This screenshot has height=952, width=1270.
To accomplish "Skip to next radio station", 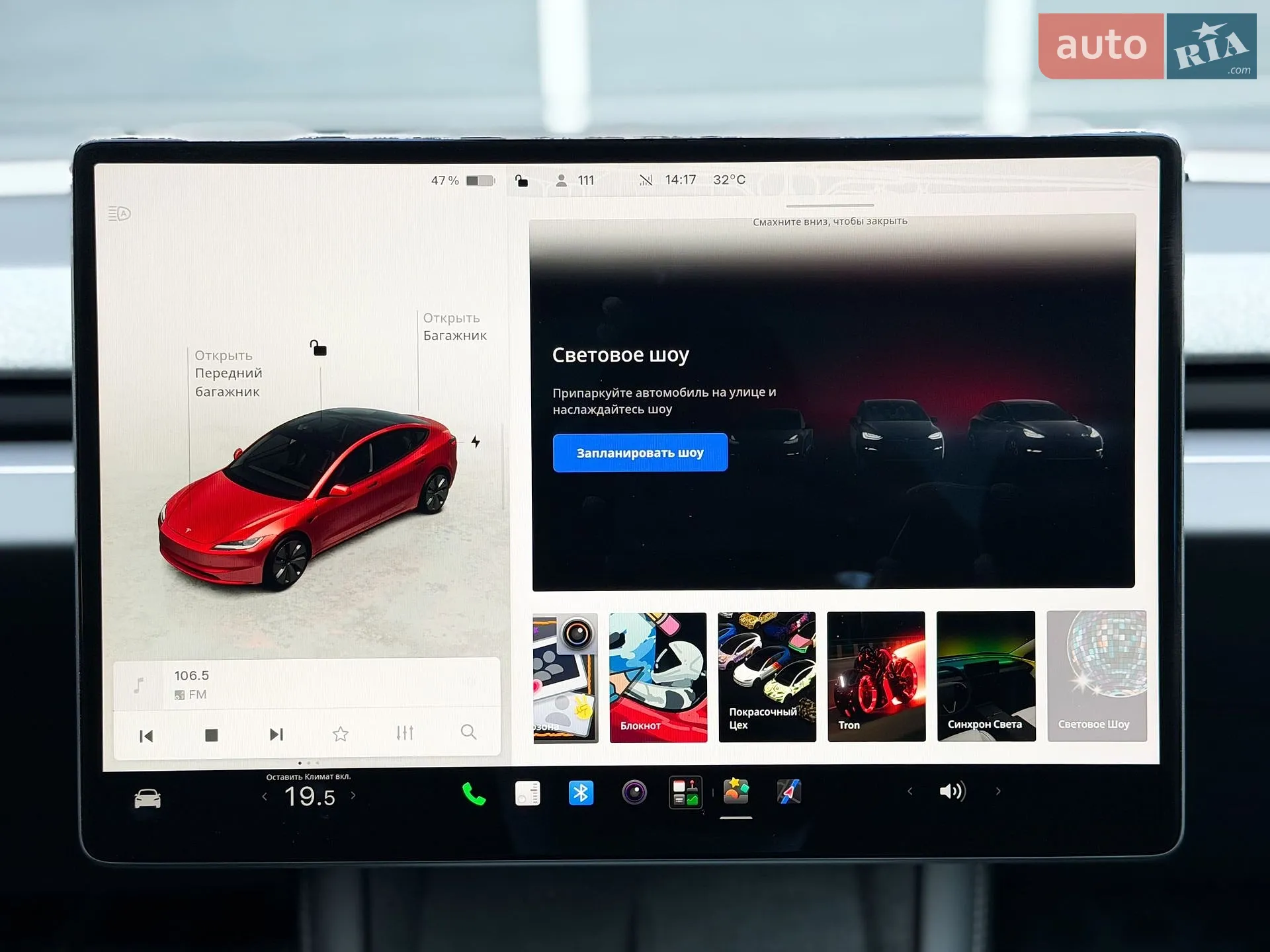I will (x=276, y=734).
